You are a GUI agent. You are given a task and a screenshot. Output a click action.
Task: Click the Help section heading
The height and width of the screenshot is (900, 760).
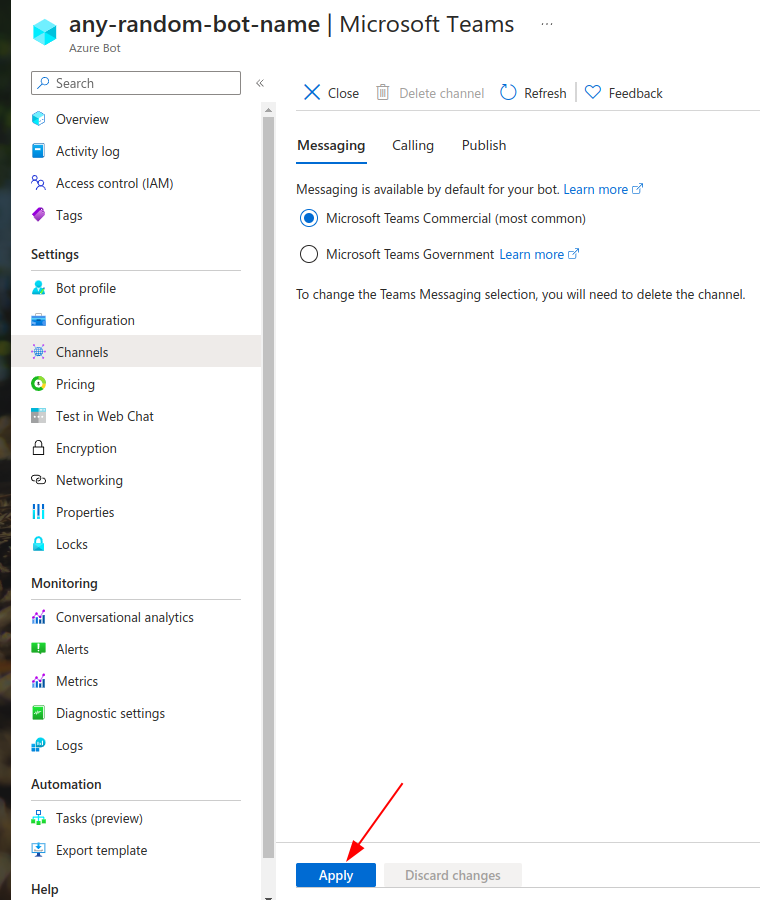click(45, 889)
